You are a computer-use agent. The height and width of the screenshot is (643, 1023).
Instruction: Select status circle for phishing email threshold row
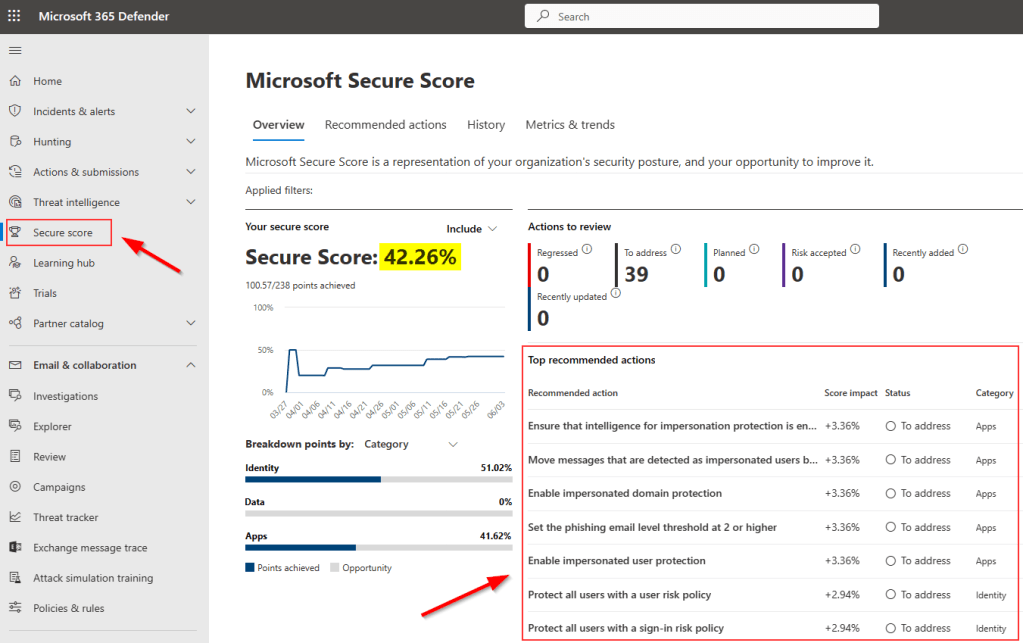[890, 528]
